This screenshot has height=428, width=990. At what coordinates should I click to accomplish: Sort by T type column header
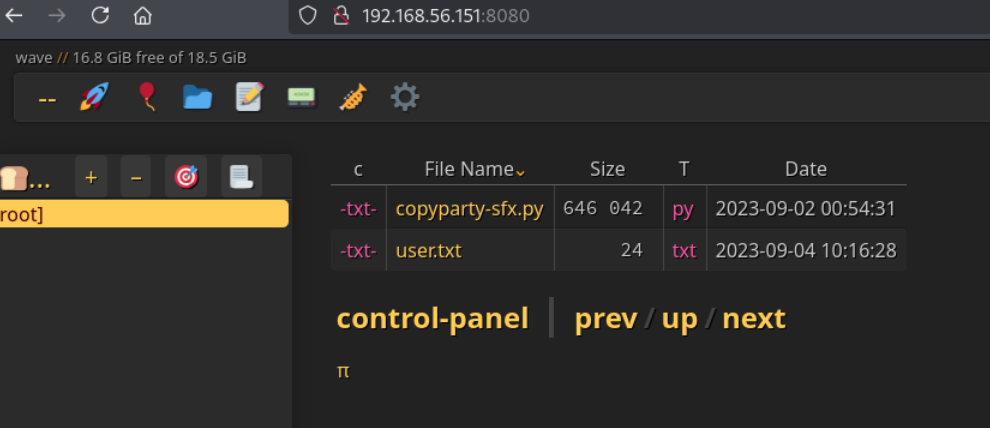coord(684,169)
